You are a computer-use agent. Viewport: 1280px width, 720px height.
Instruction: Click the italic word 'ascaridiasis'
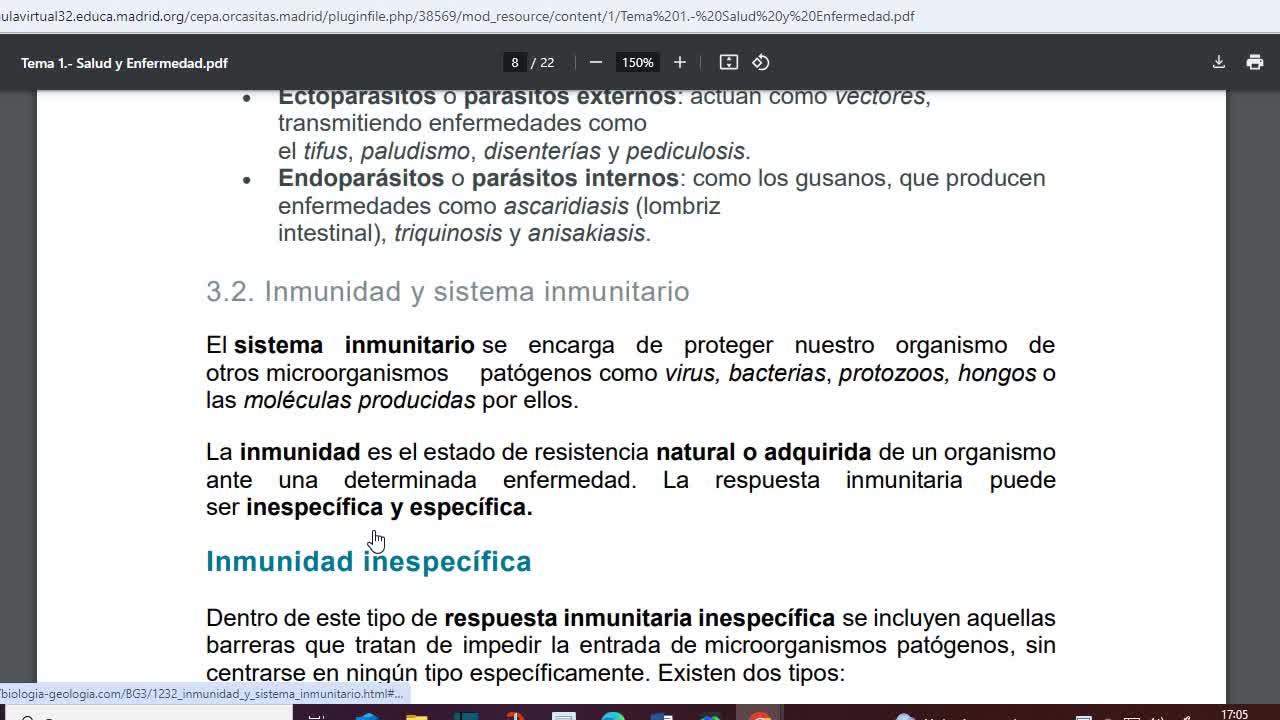click(566, 206)
